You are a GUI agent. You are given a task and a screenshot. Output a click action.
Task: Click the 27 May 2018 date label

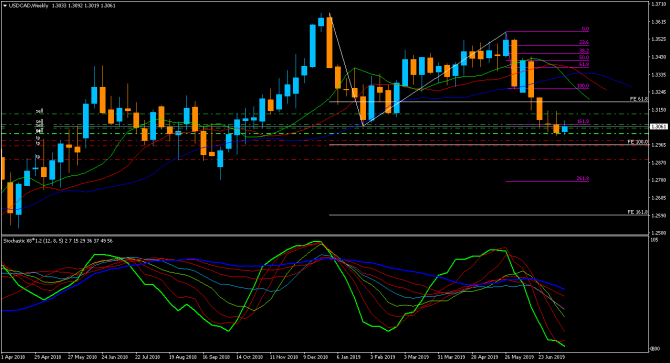pos(81,357)
